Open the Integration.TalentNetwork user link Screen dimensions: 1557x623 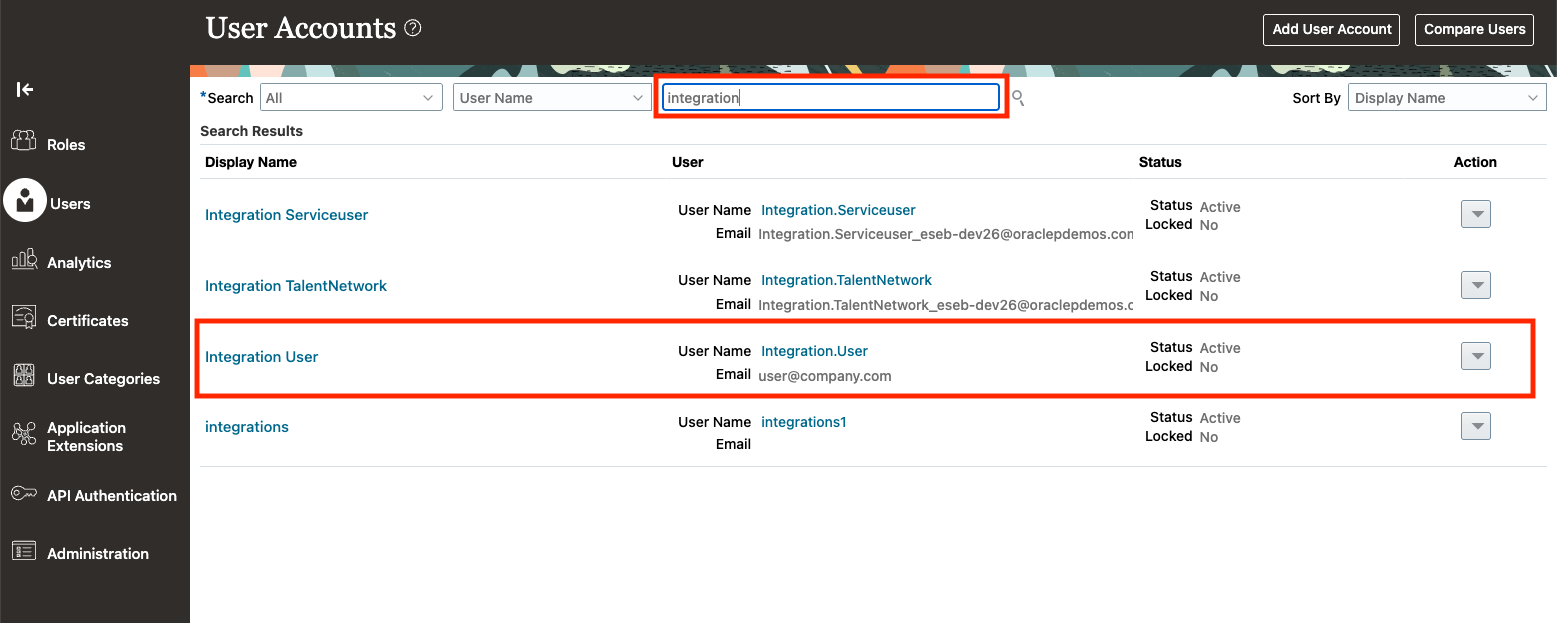(x=846, y=280)
